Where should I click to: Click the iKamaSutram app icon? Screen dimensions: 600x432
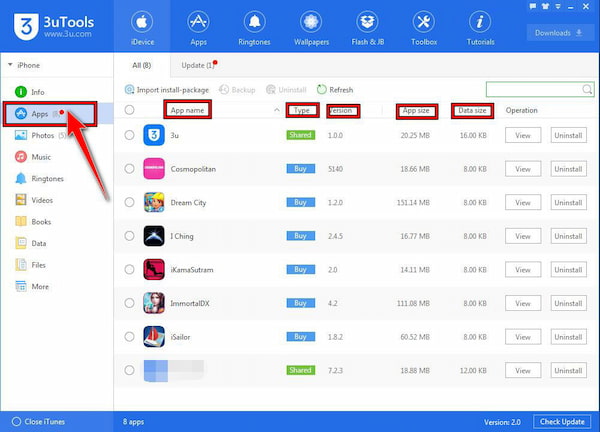pyautogui.click(x=154, y=269)
